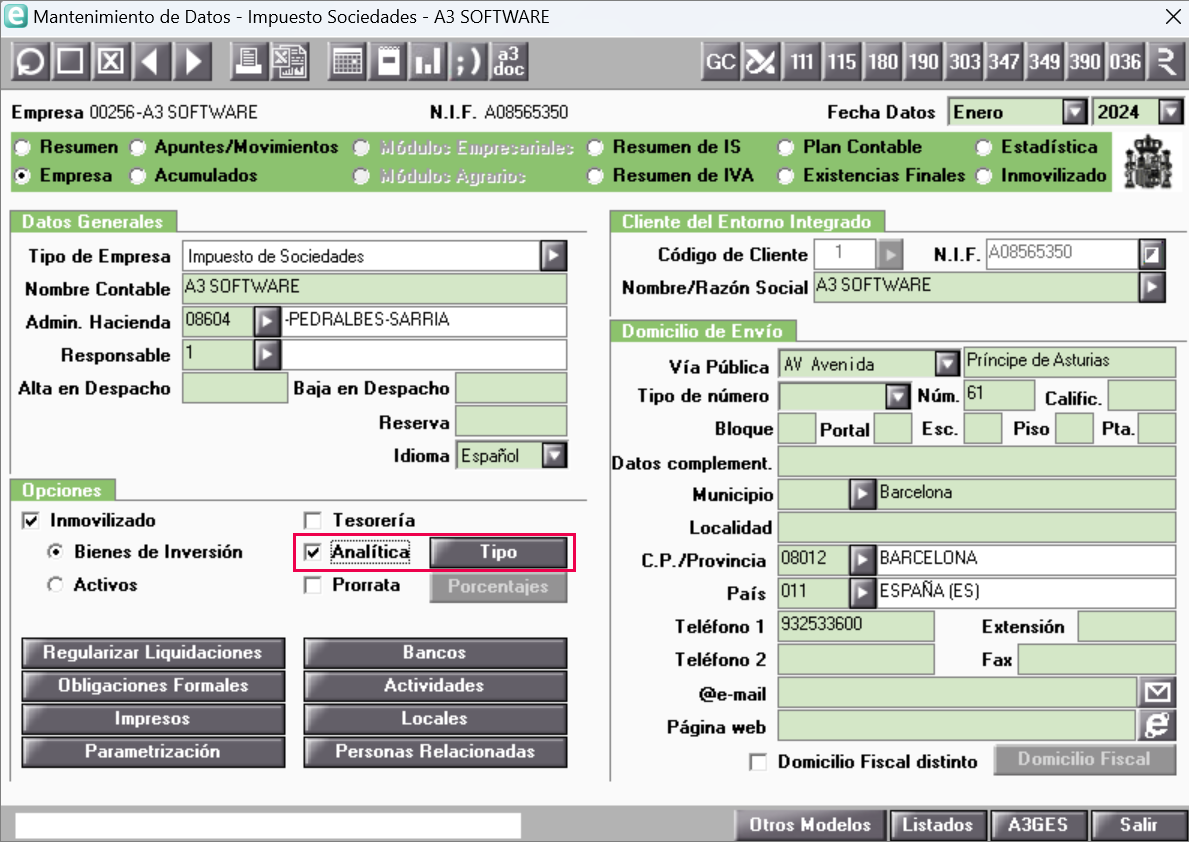Click the Otros Modelos button
This screenshot has height=842, width=1189.
click(x=811, y=825)
